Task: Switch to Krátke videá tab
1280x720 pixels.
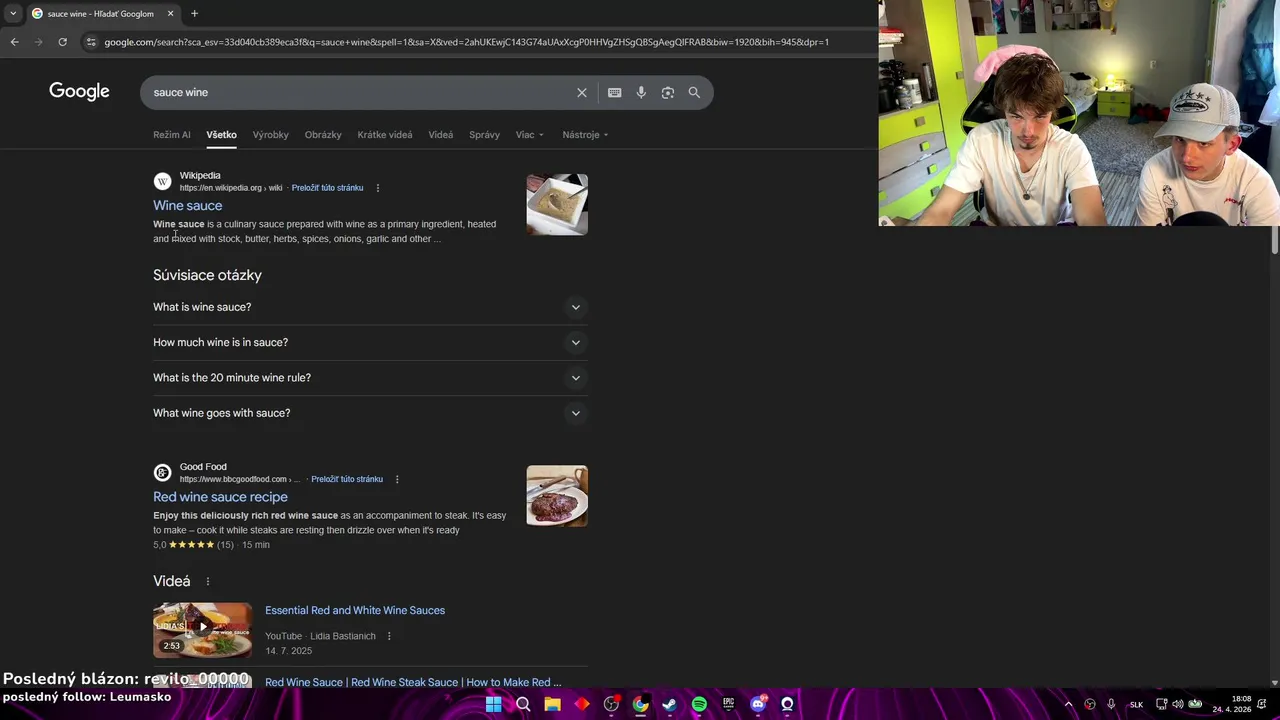Action: point(385,135)
